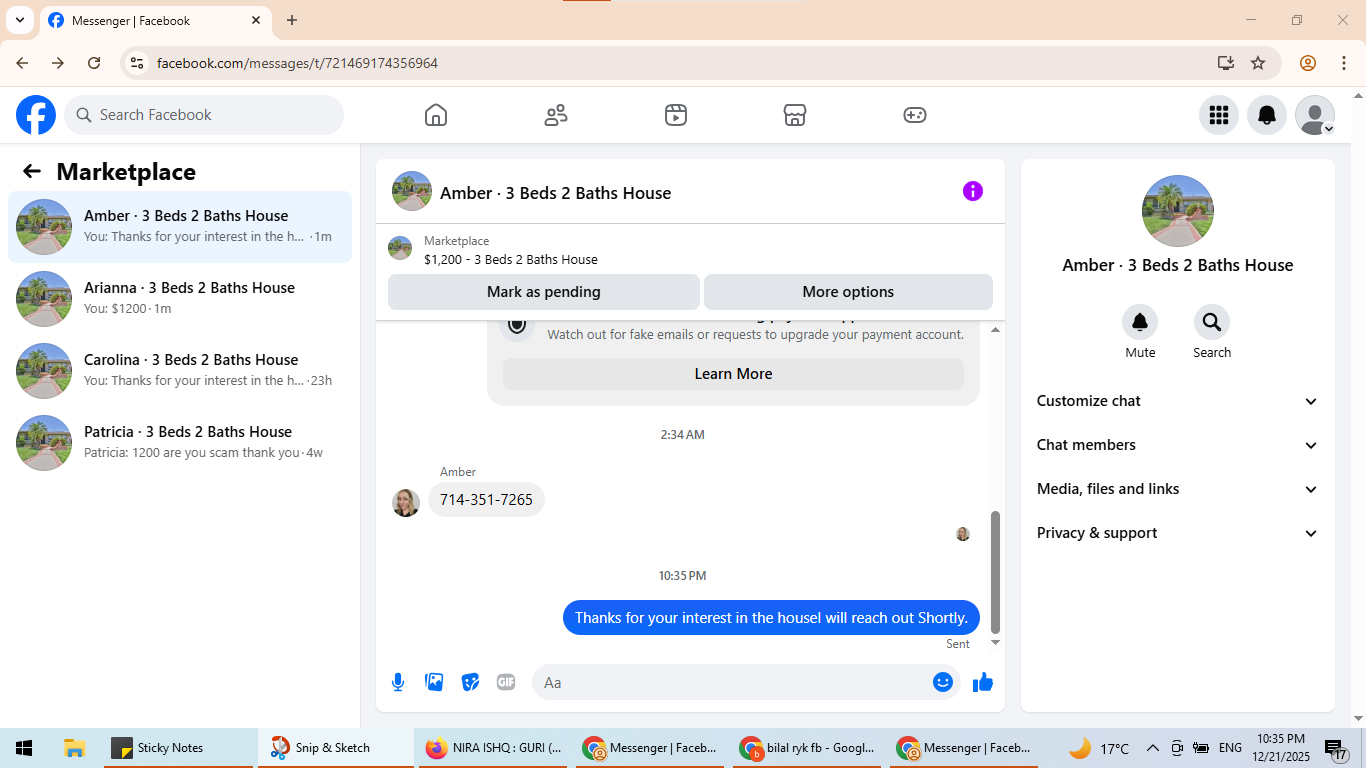
Task: Show hidden system tray icons
Action: tap(1152, 748)
